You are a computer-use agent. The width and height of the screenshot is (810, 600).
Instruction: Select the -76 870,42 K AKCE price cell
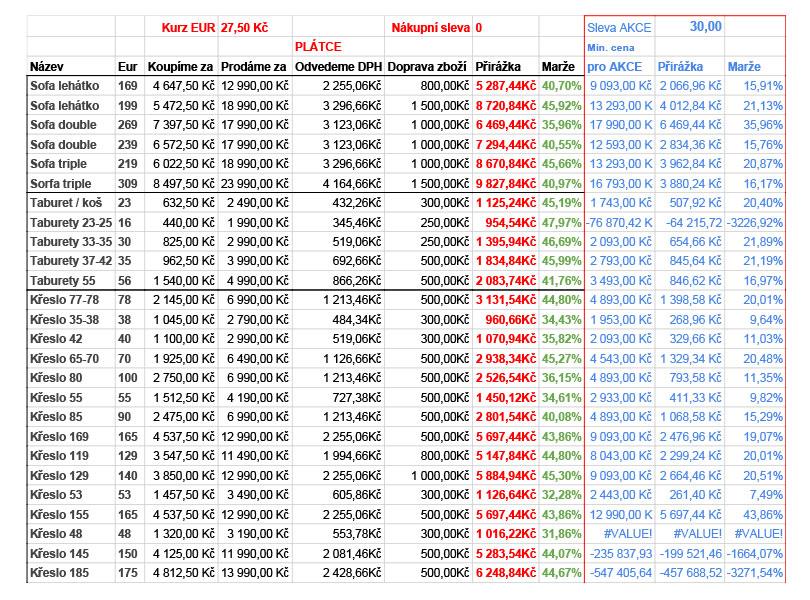(619, 223)
